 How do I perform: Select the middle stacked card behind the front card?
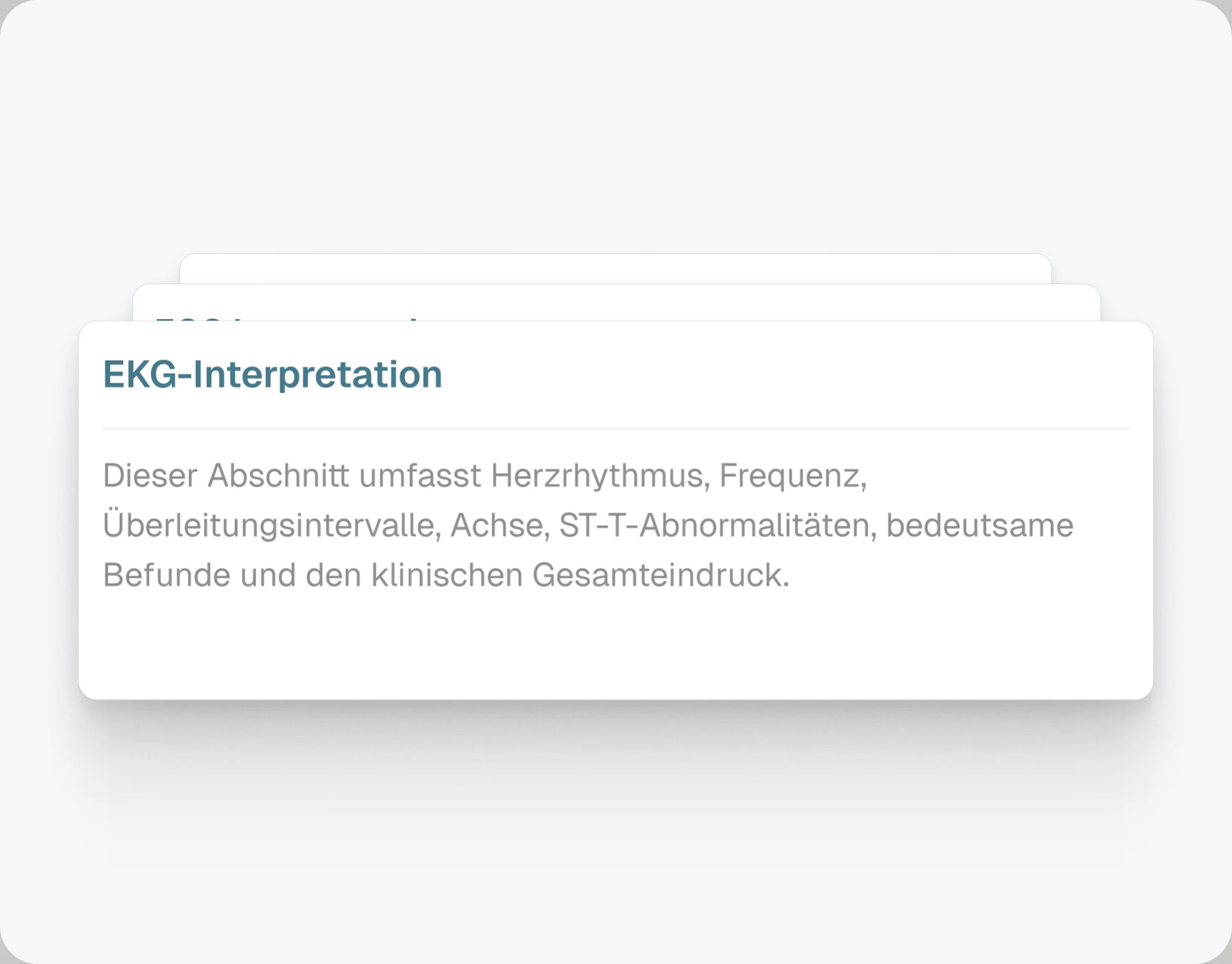coord(616,302)
